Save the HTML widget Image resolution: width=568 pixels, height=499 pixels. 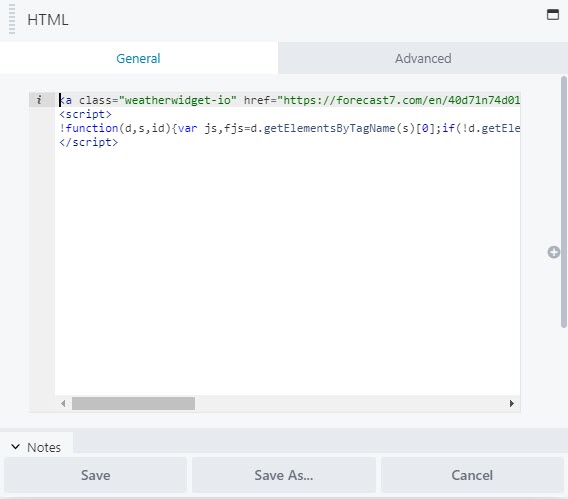click(x=96, y=475)
